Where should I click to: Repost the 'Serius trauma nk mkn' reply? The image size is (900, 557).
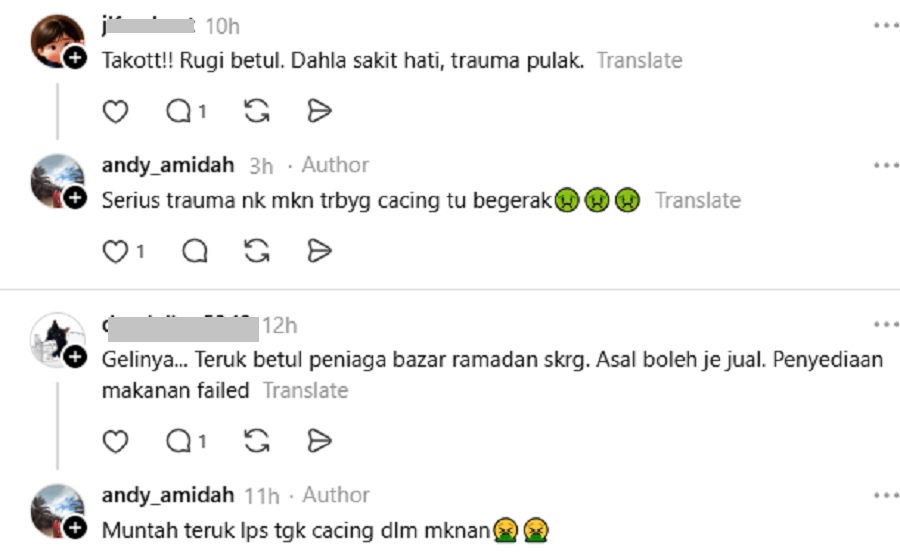click(257, 252)
